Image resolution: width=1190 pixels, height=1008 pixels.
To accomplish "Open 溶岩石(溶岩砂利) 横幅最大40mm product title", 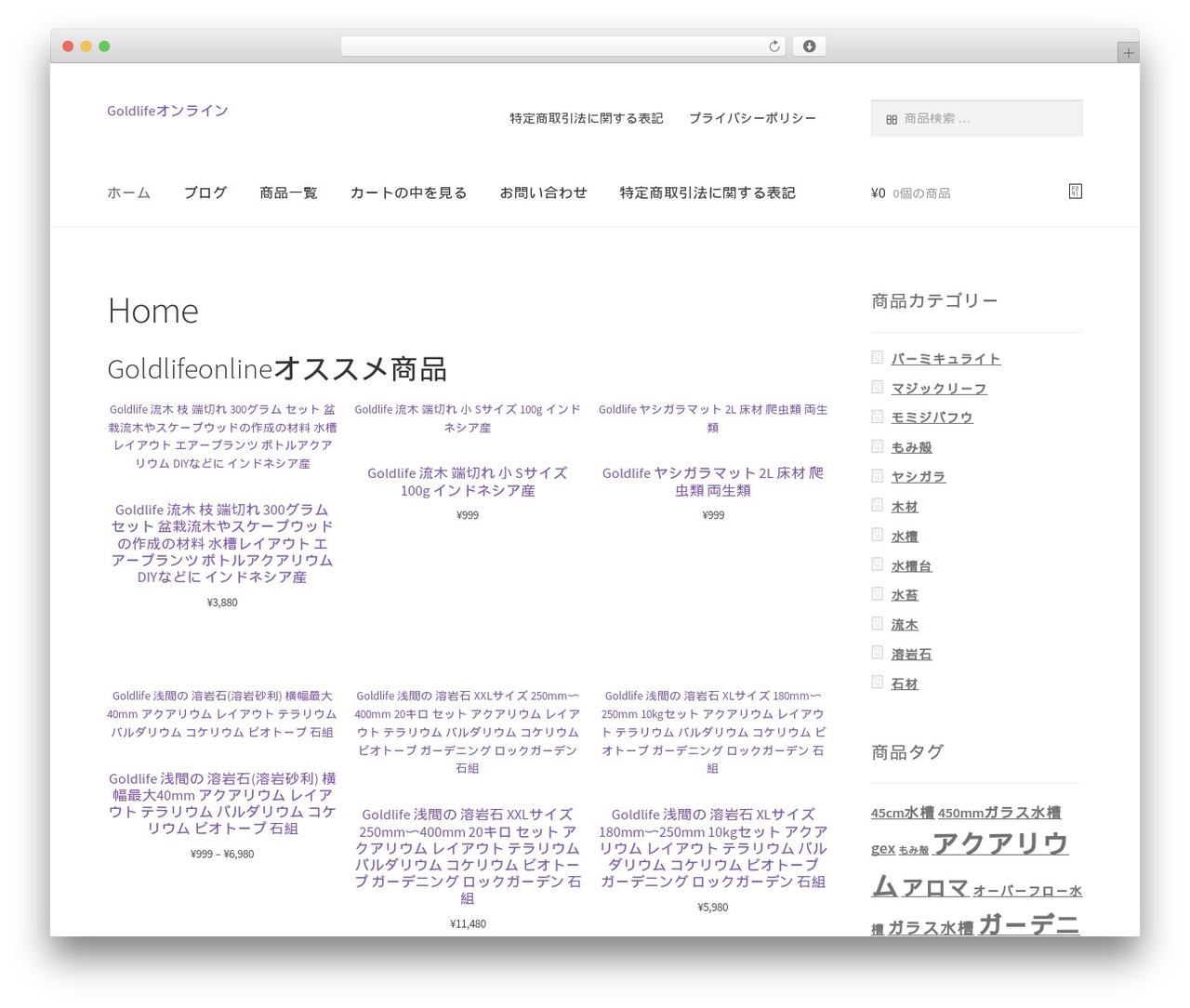I will click(222, 803).
